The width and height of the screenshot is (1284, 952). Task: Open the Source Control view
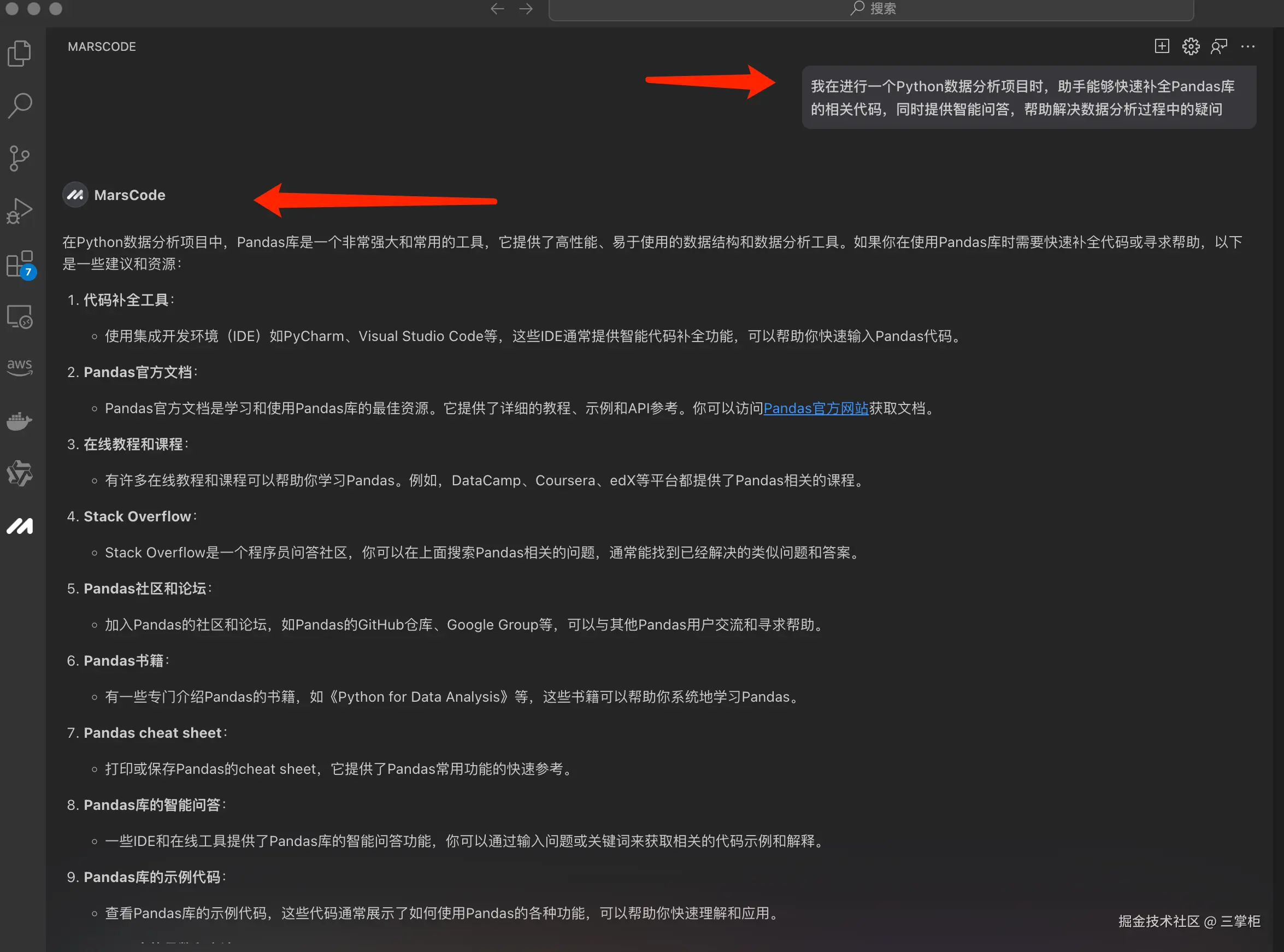click(x=20, y=158)
